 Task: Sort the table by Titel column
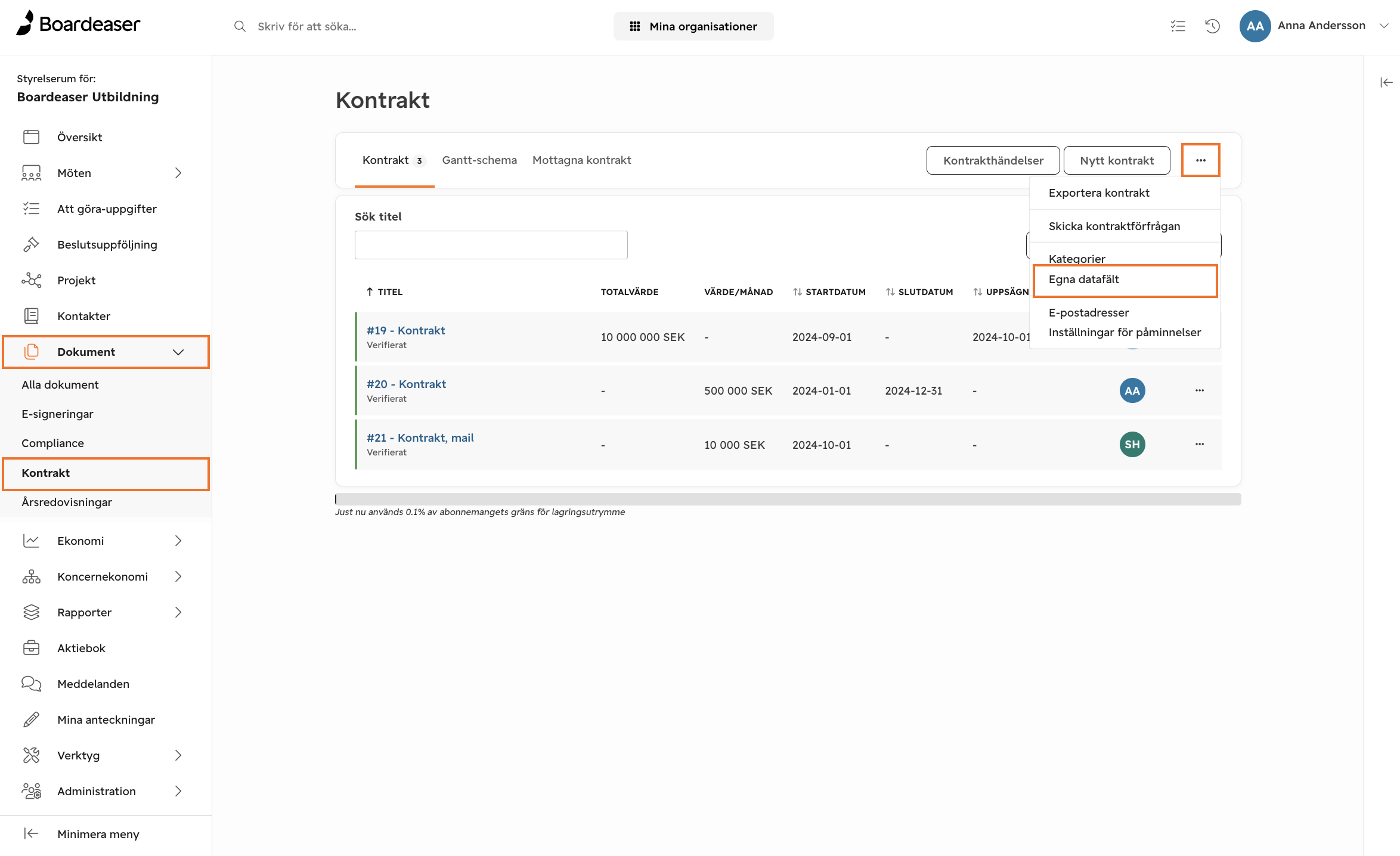[x=385, y=292]
